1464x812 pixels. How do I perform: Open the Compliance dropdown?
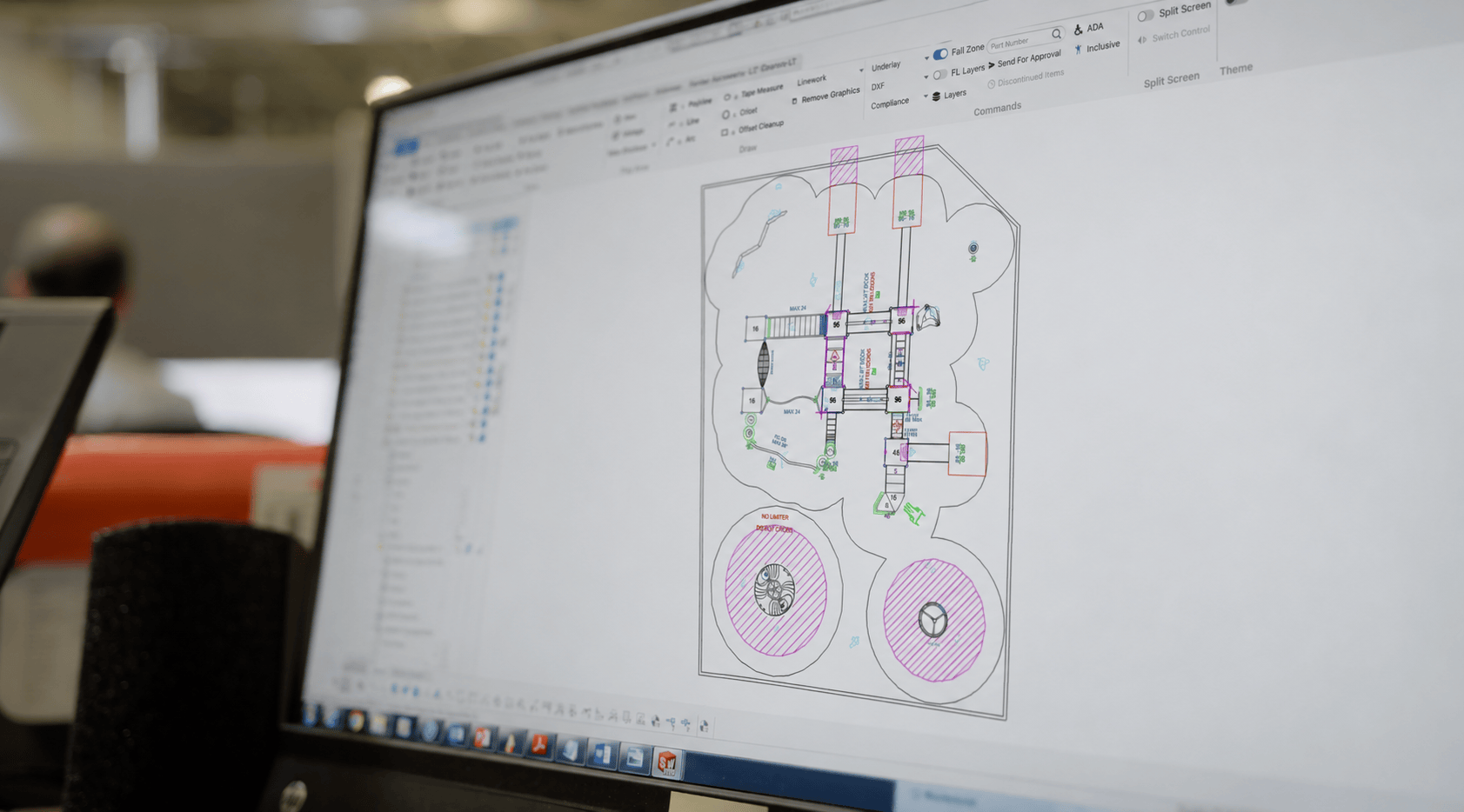[x=890, y=103]
